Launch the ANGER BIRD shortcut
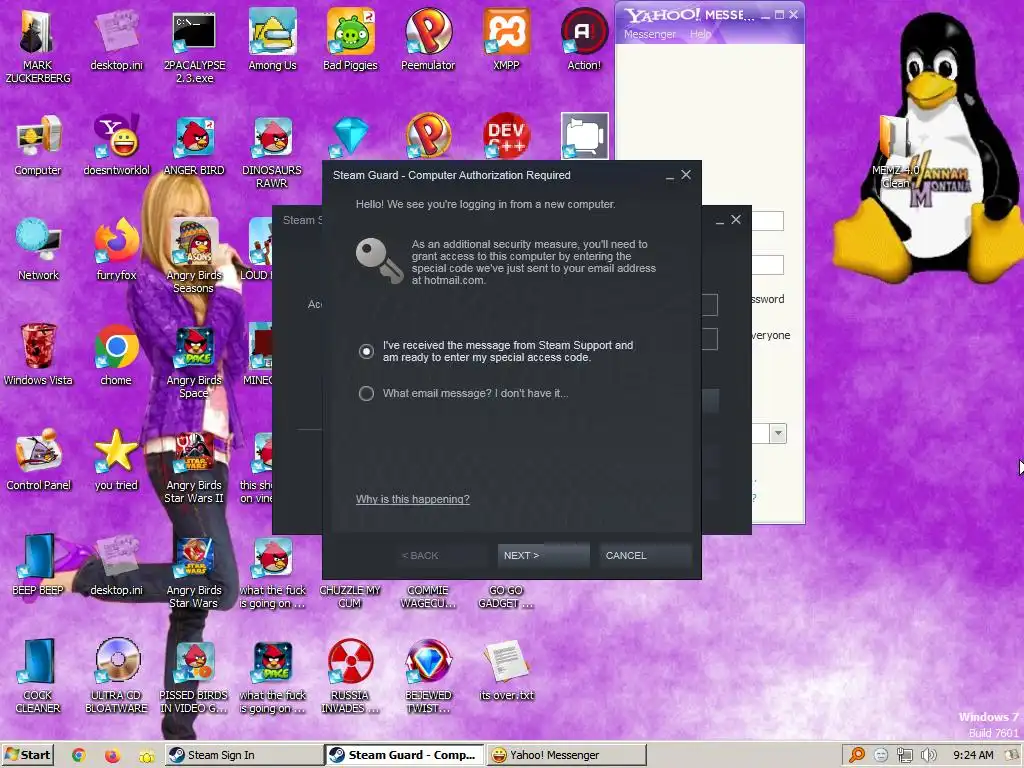This screenshot has height=768, width=1024. 194,145
